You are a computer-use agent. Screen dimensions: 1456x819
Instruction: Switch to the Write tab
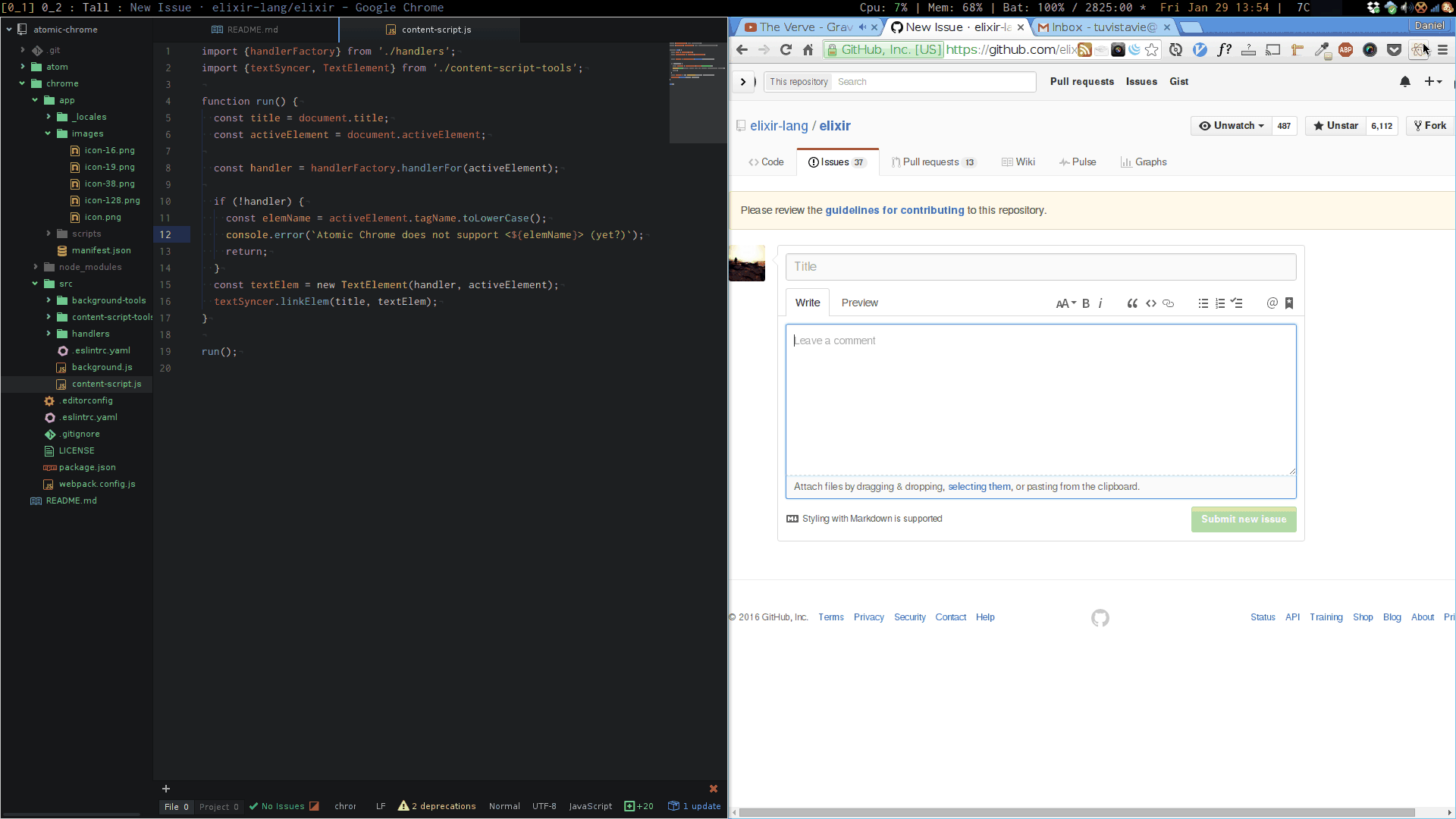point(808,302)
